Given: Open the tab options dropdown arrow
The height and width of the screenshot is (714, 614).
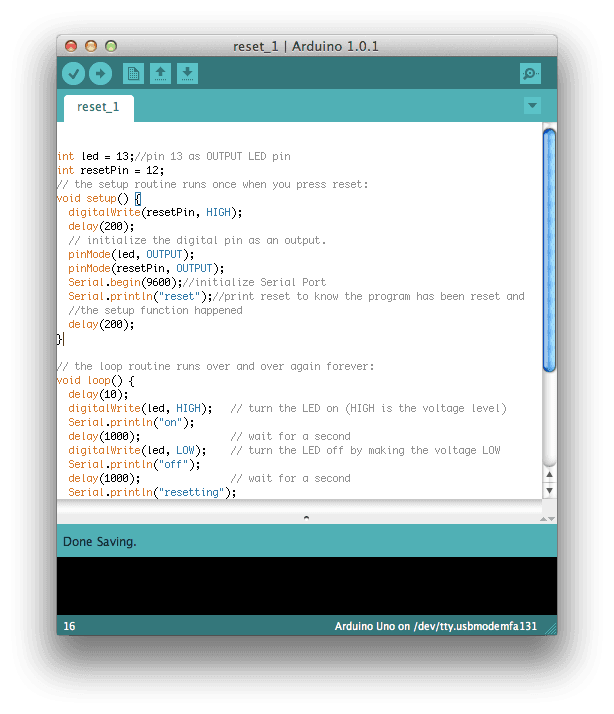Looking at the screenshot, I should pos(532,106).
